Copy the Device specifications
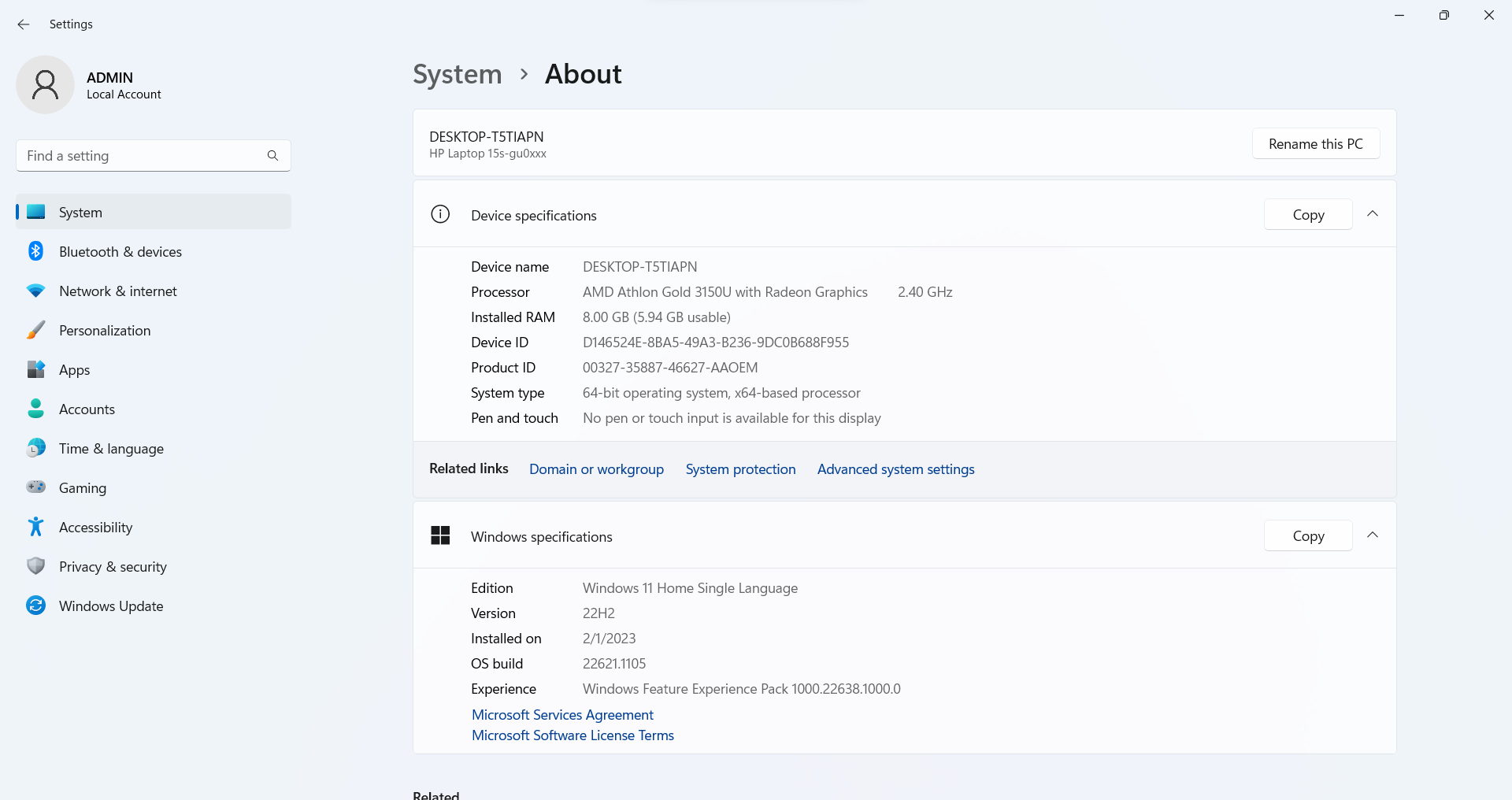This screenshot has width=1512, height=800. [1308, 215]
